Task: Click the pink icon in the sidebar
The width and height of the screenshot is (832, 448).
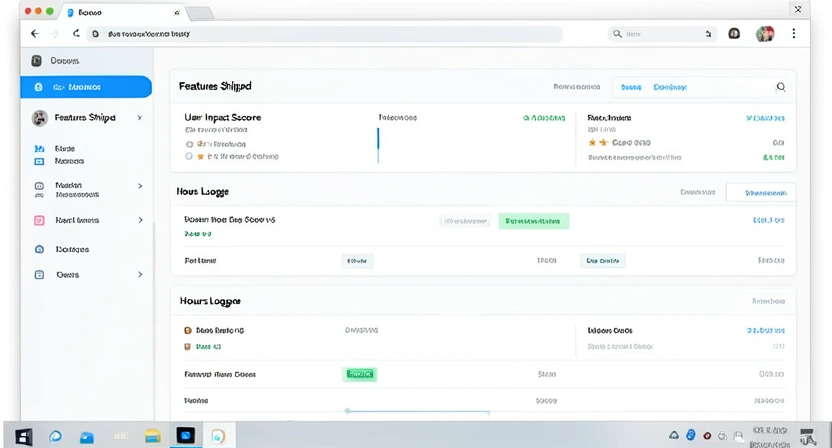Action: (x=39, y=220)
